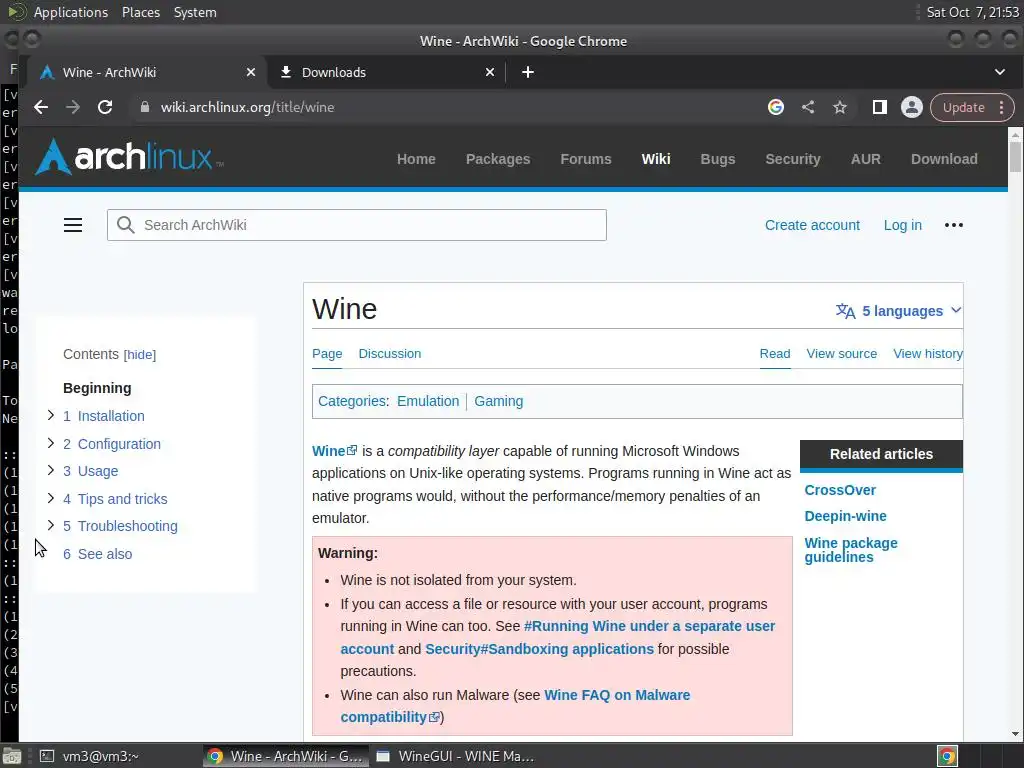Viewport: 1024px width, 768px height.
Task: Open Forums in Arch navigation
Action: [586, 159]
